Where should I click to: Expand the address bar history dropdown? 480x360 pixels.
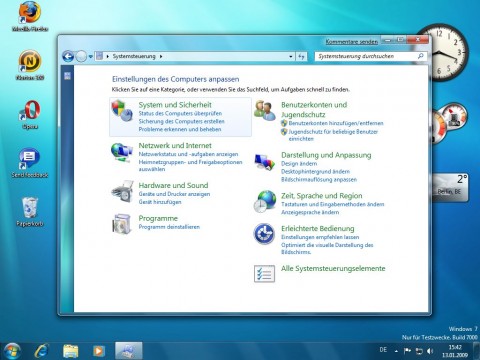coord(291,56)
